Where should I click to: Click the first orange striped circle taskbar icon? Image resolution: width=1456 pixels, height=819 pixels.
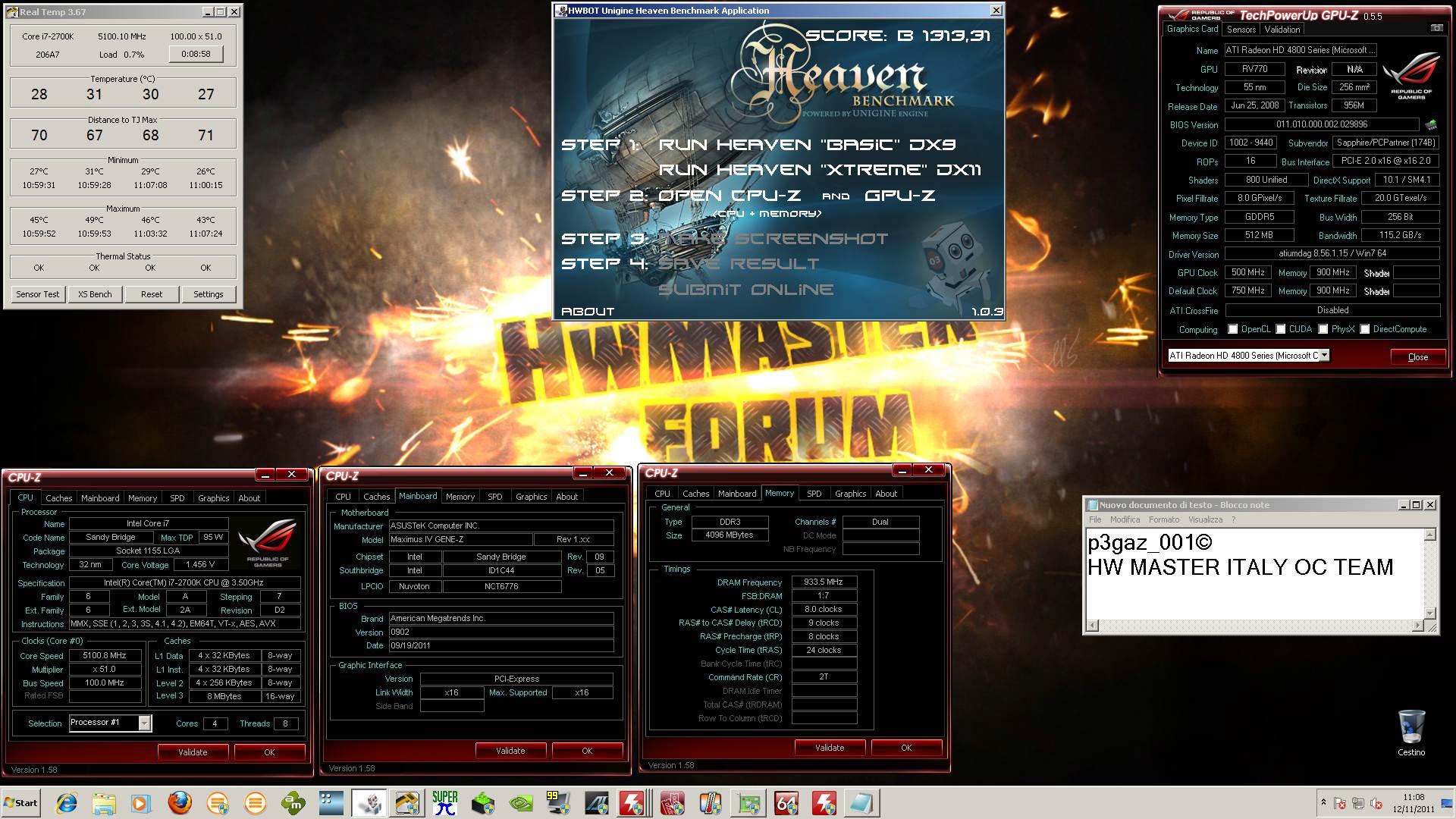(218, 803)
